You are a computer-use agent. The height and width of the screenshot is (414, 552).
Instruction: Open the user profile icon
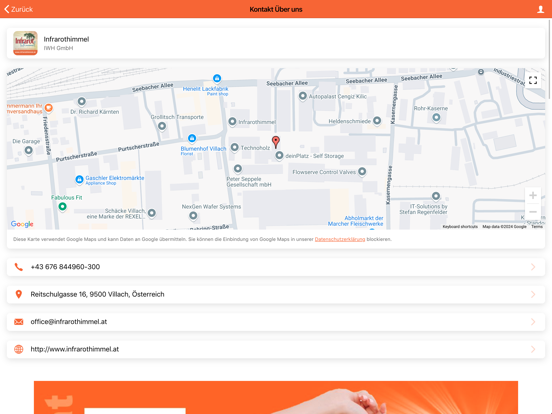(540, 10)
